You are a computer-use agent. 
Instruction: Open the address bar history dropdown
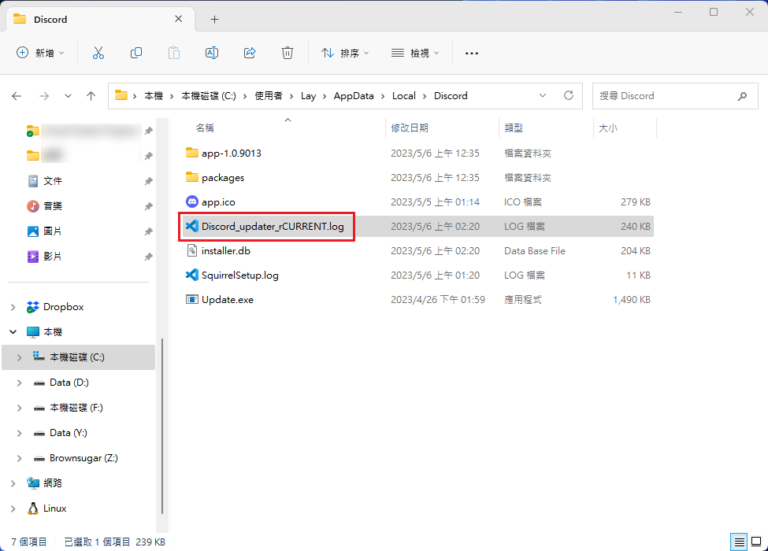543,96
